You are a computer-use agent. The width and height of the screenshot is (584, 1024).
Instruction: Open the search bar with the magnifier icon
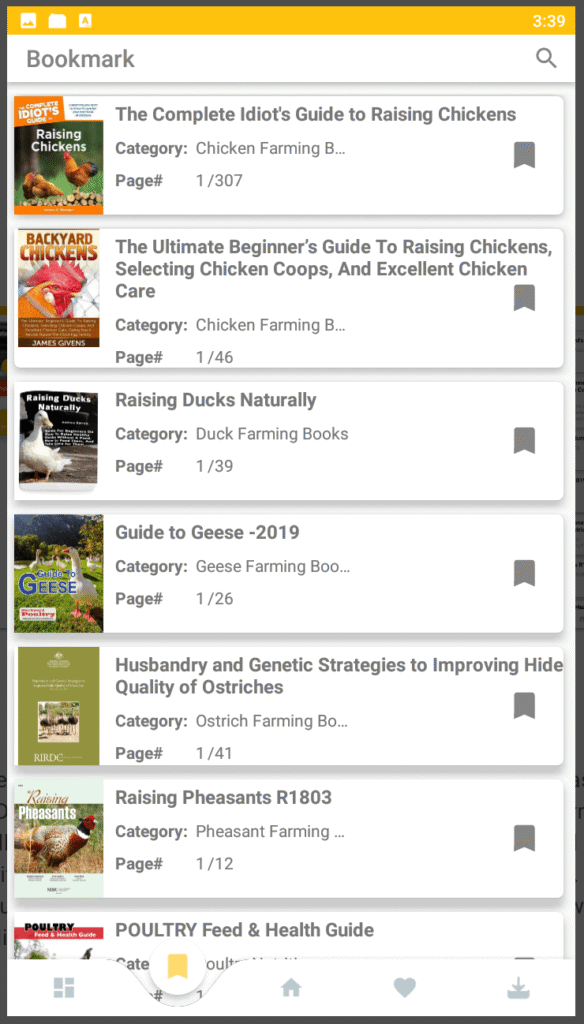(546, 58)
